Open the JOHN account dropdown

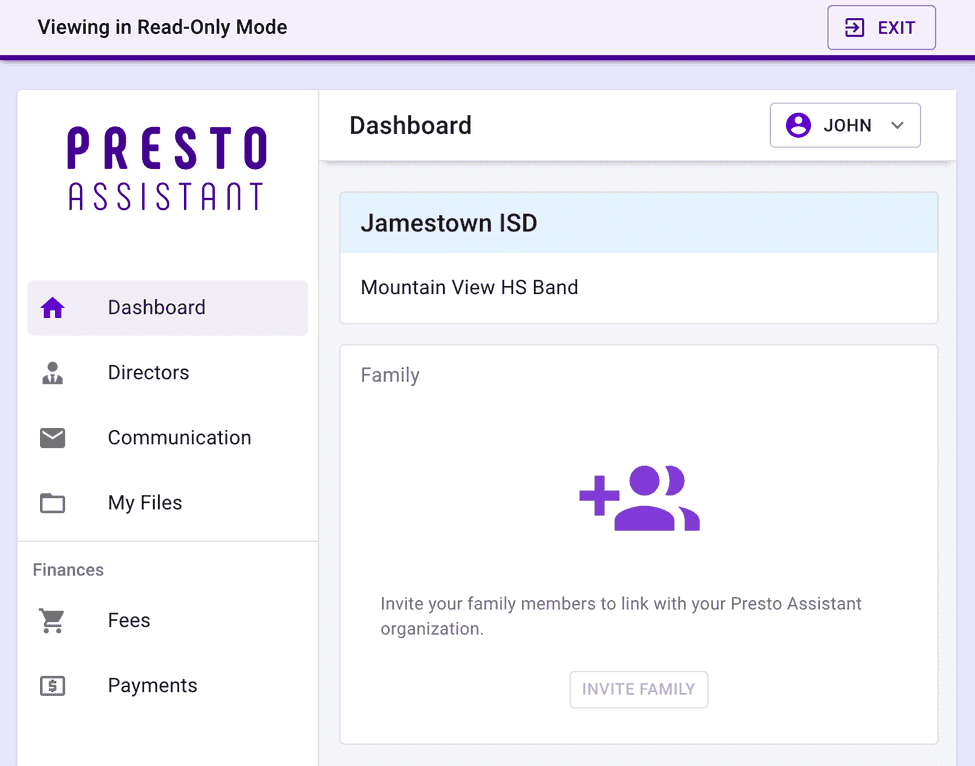pyautogui.click(x=845, y=124)
